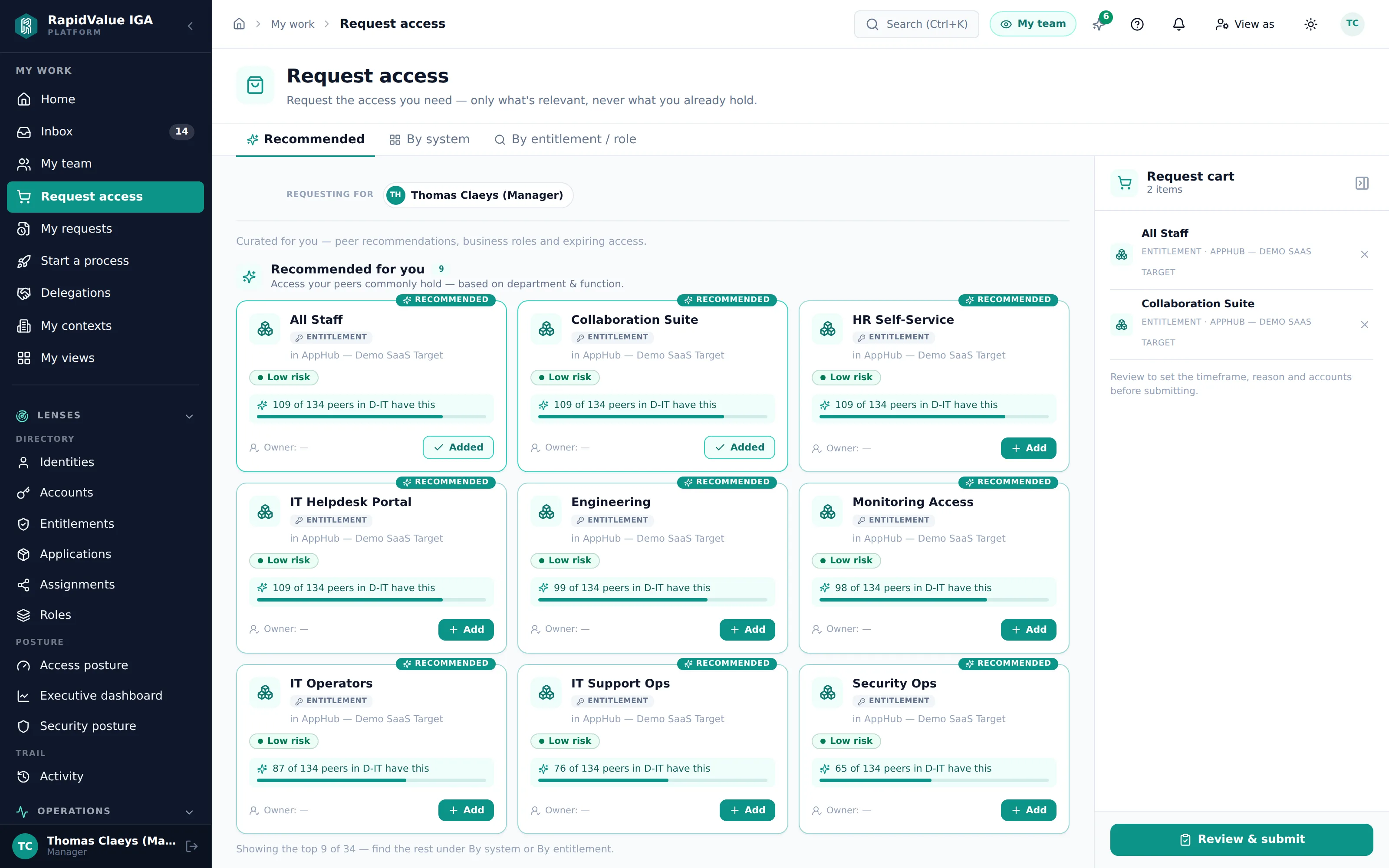Add IT Support Ops to the cart

pos(747,810)
